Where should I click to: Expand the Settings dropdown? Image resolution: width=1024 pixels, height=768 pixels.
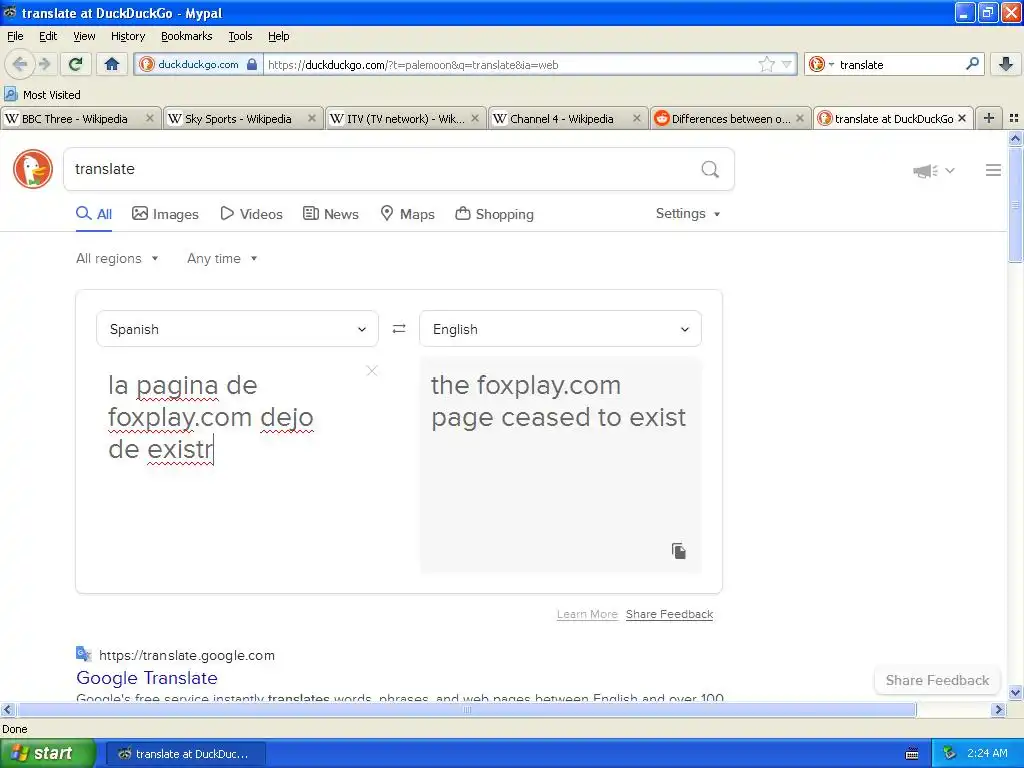pyautogui.click(x=688, y=214)
